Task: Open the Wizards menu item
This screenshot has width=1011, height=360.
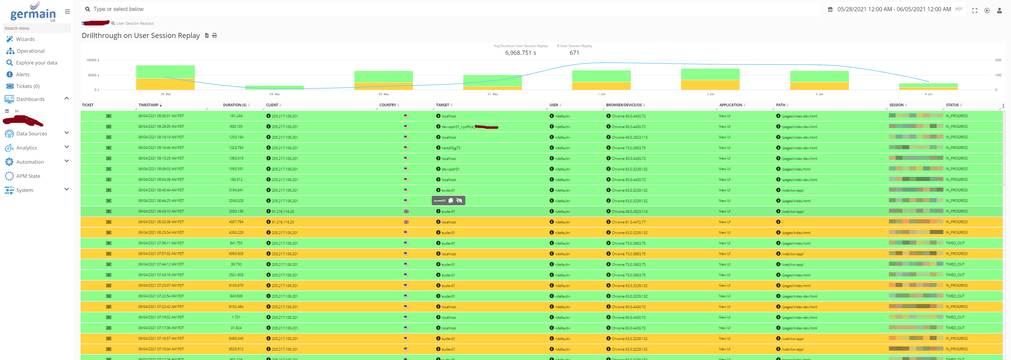Action: point(20,39)
